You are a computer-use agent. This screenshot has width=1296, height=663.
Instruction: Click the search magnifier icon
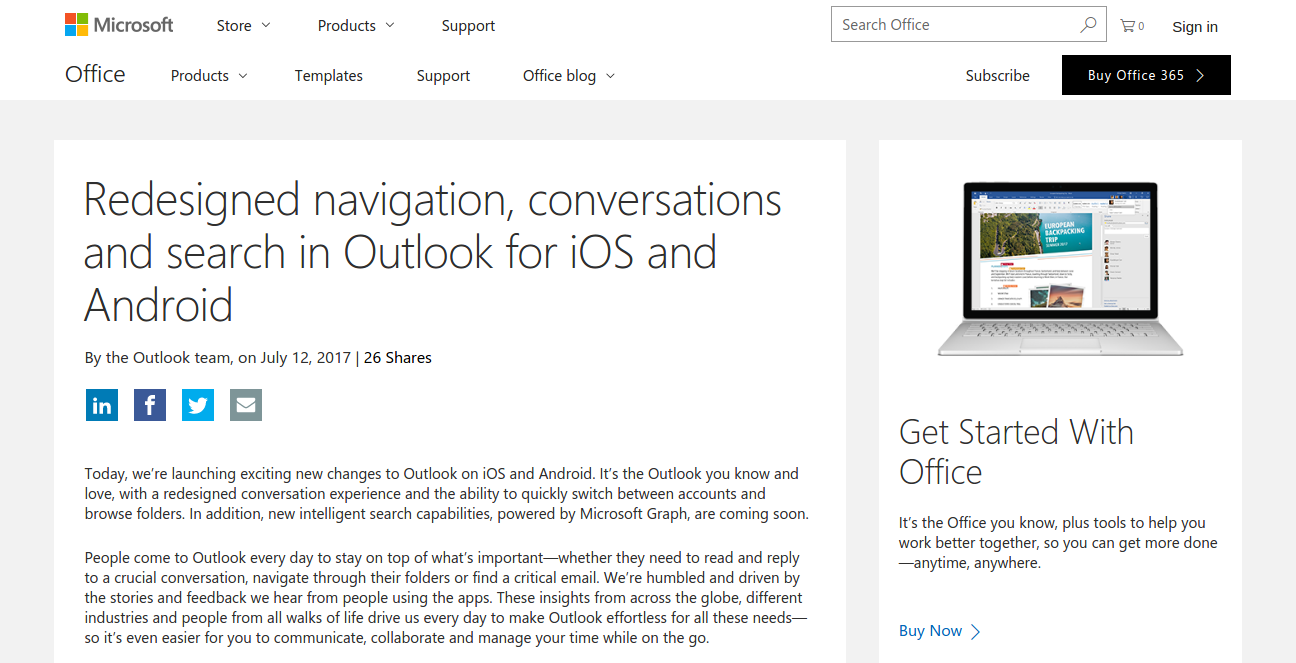click(x=1088, y=25)
